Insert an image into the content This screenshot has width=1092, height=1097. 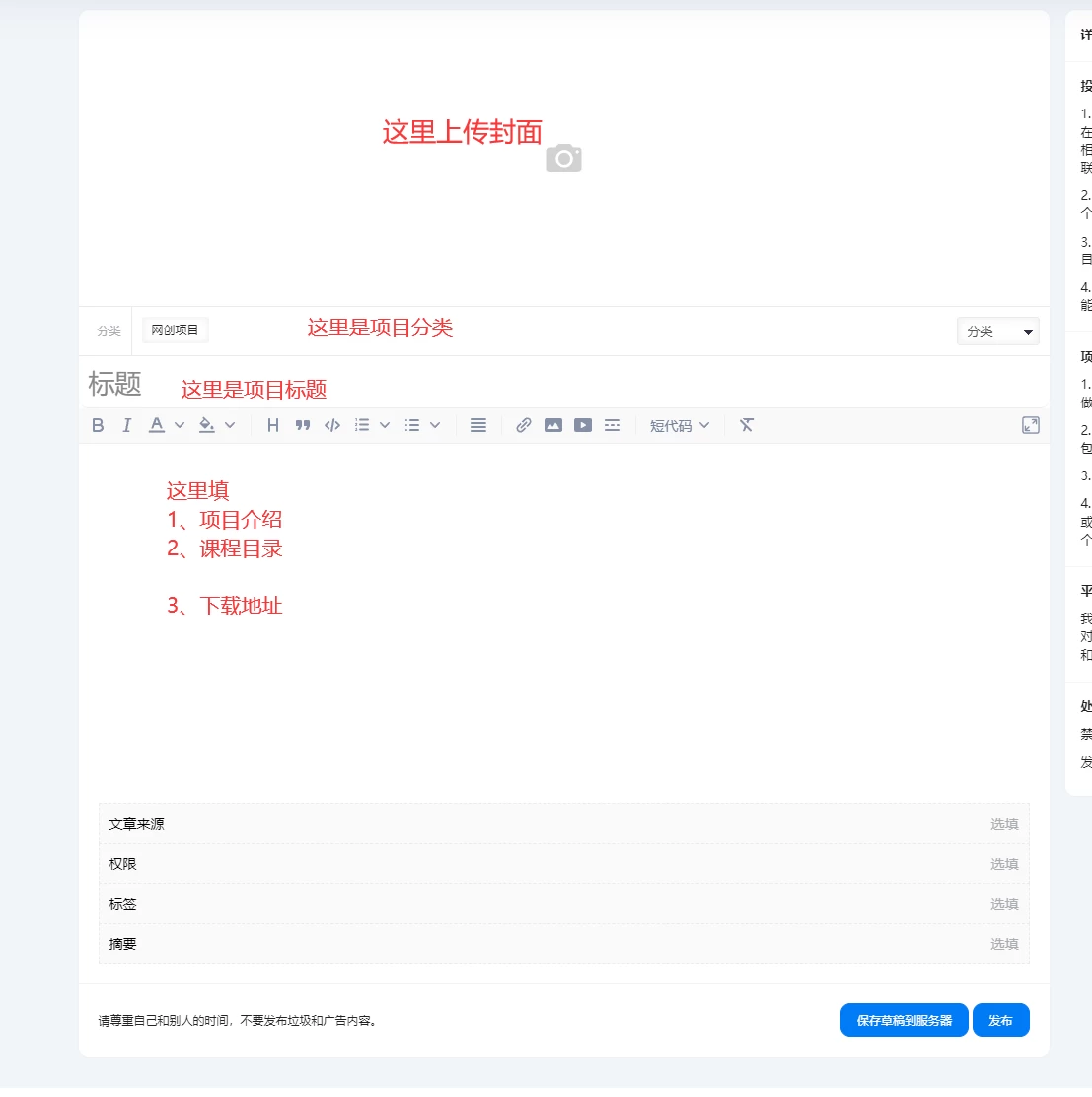click(x=553, y=425)
